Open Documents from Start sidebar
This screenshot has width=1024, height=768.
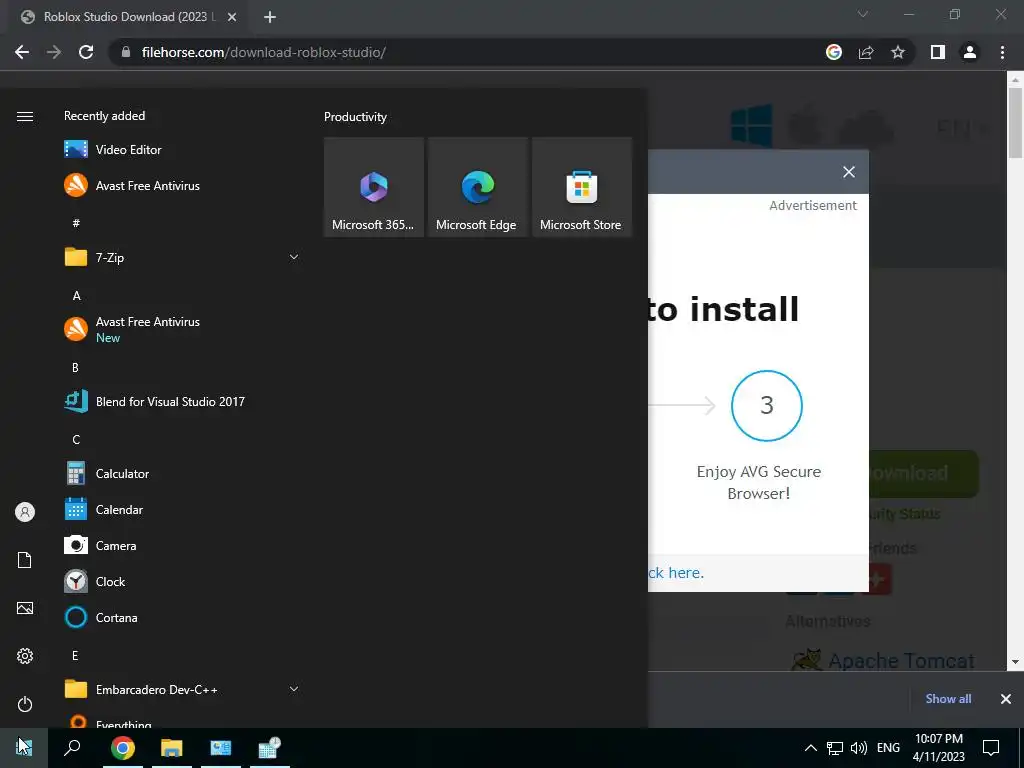click(25, 560)
